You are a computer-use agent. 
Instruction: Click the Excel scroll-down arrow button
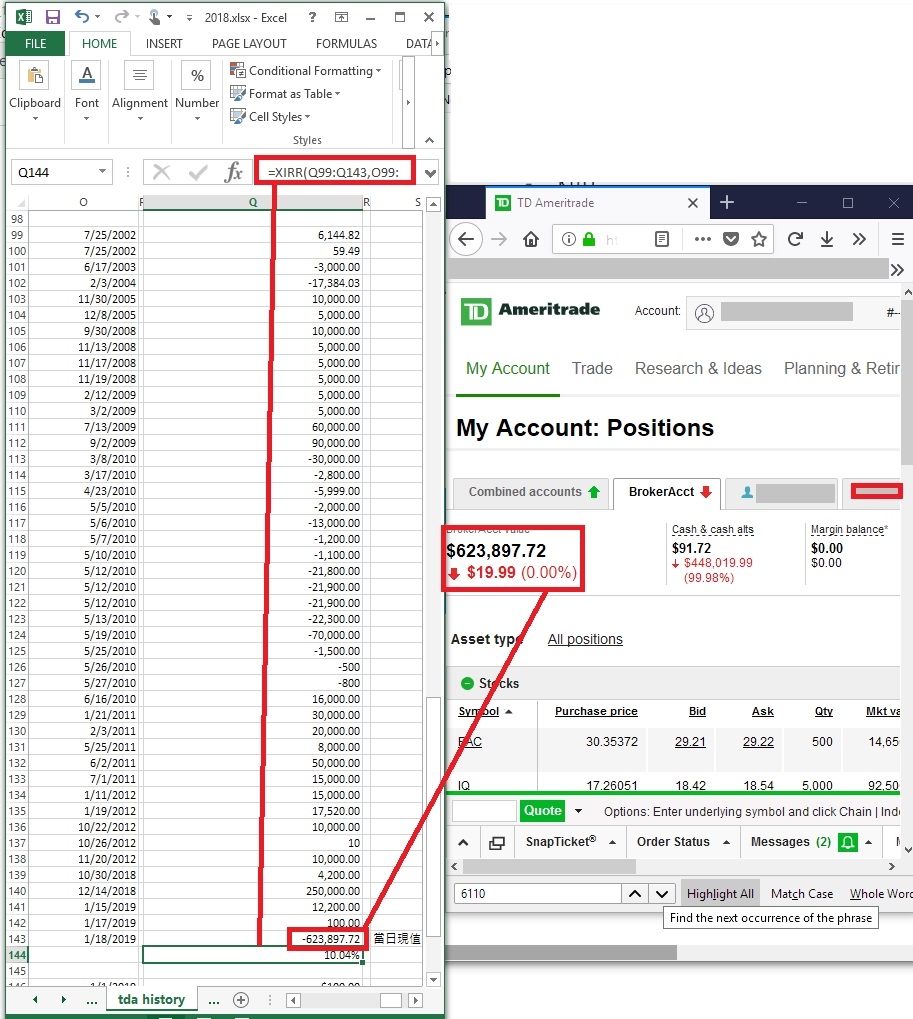point(434,979)
